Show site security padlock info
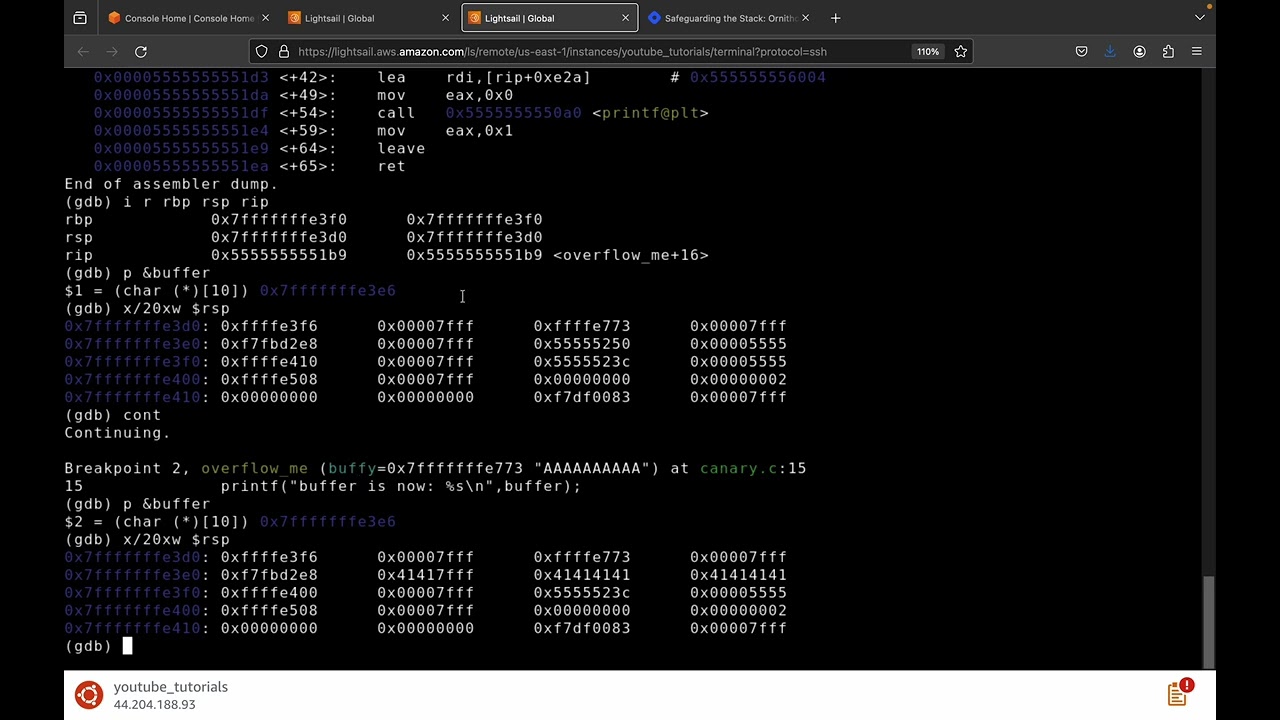The width and height of the screenshot is (1280, 720). point(284,52)
